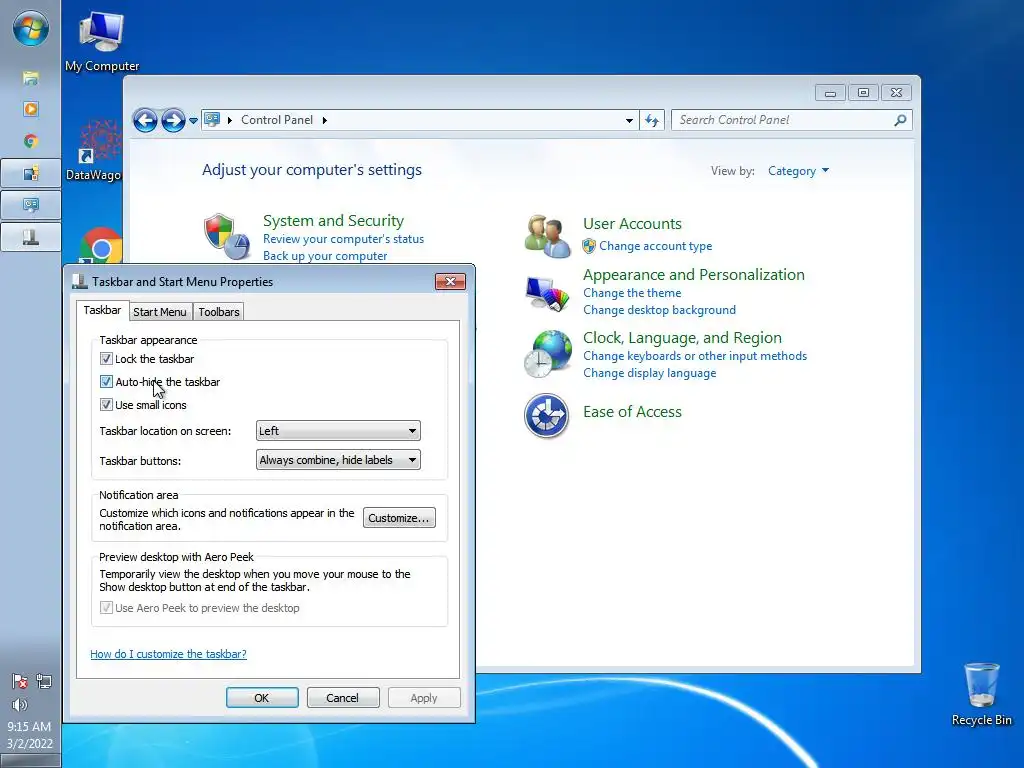Image resolution: width=1024 pixels, height=768 pixels.
Task: Open How do I customize the taskbar link
Action: (168, 654)
